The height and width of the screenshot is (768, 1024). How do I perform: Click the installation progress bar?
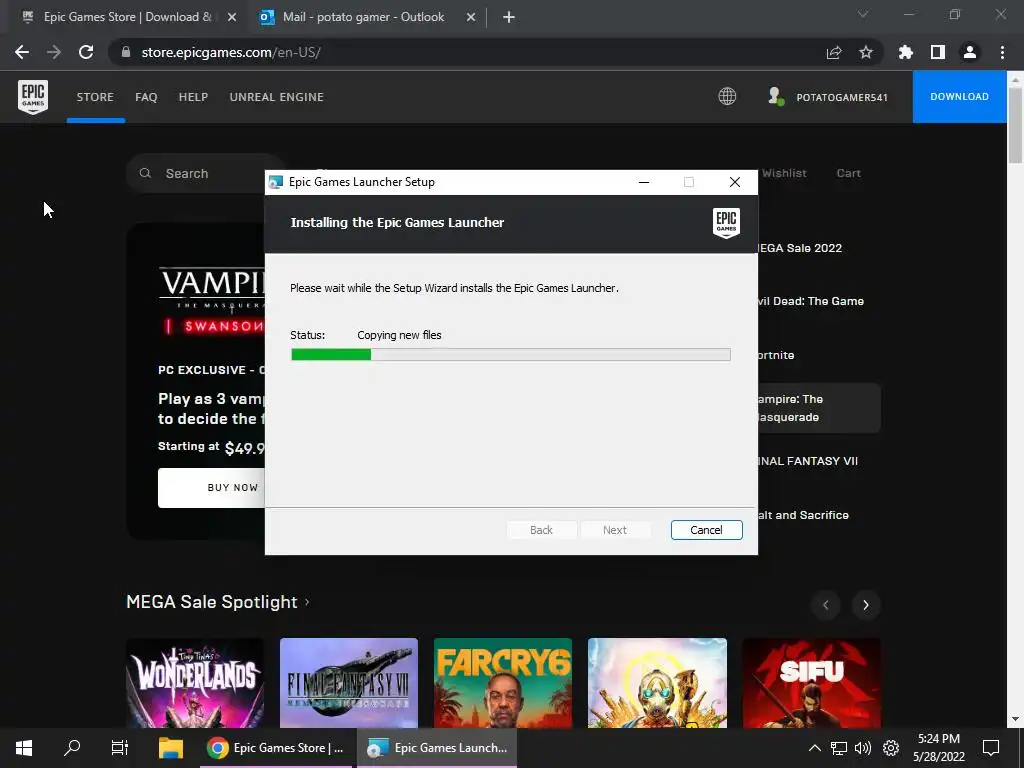point(511,355)
